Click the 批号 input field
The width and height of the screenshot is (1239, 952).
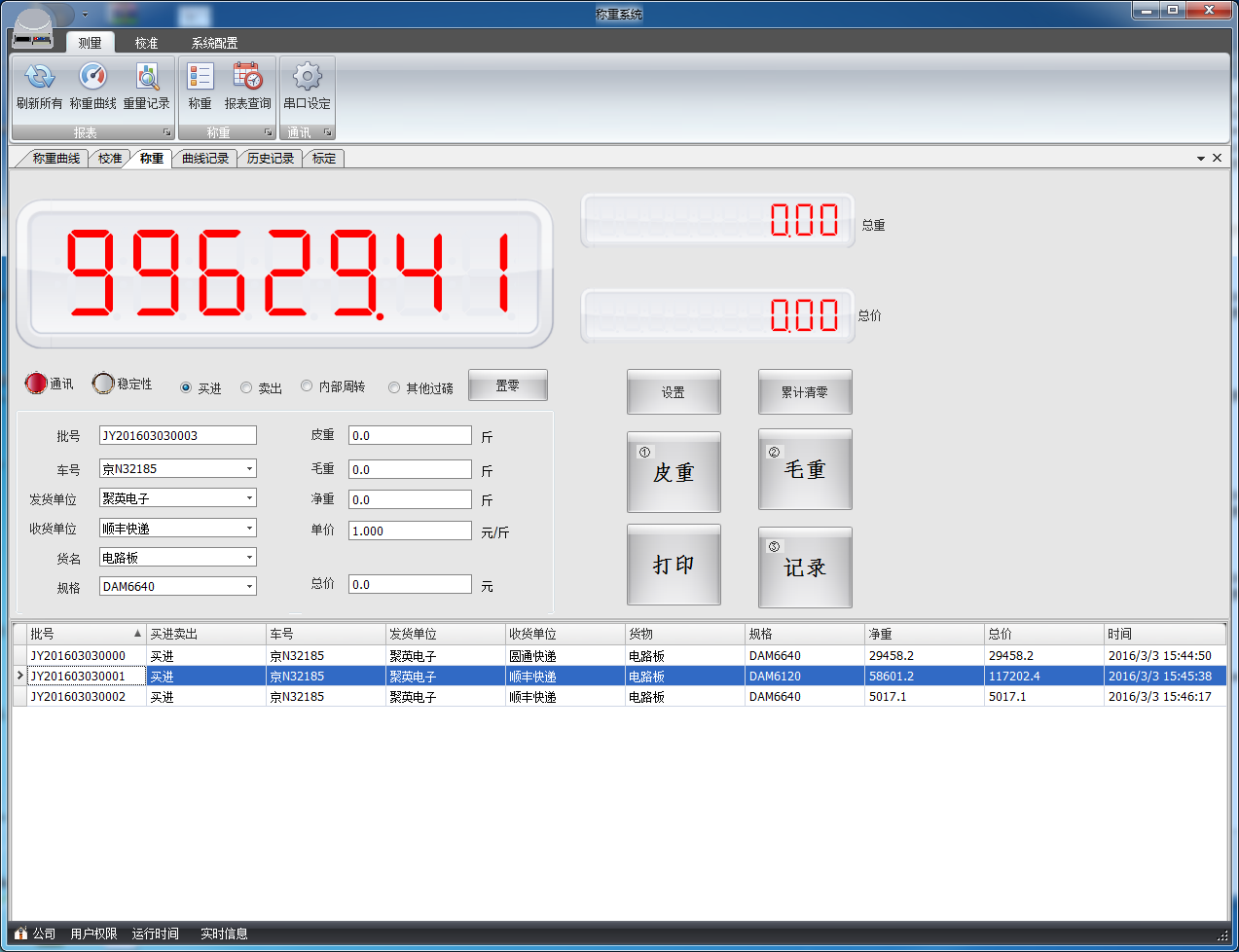(178, 435)
